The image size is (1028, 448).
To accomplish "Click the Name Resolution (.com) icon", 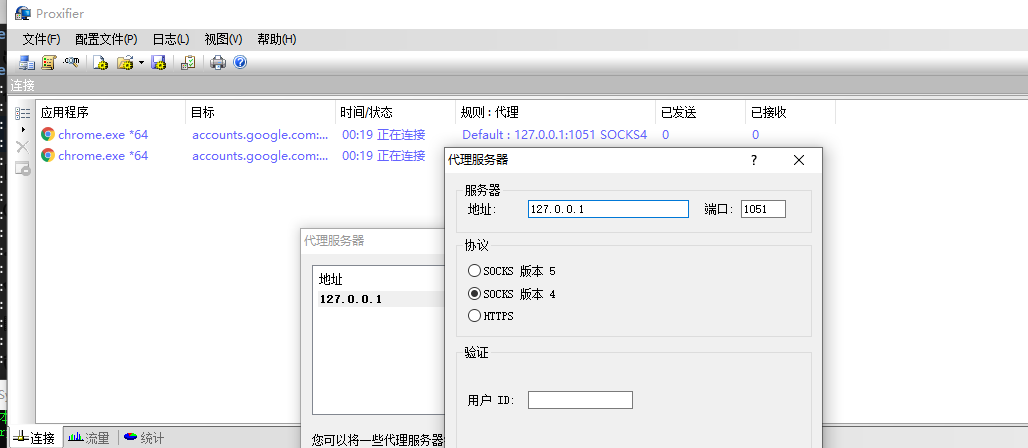I will click(x=71, y=62).
